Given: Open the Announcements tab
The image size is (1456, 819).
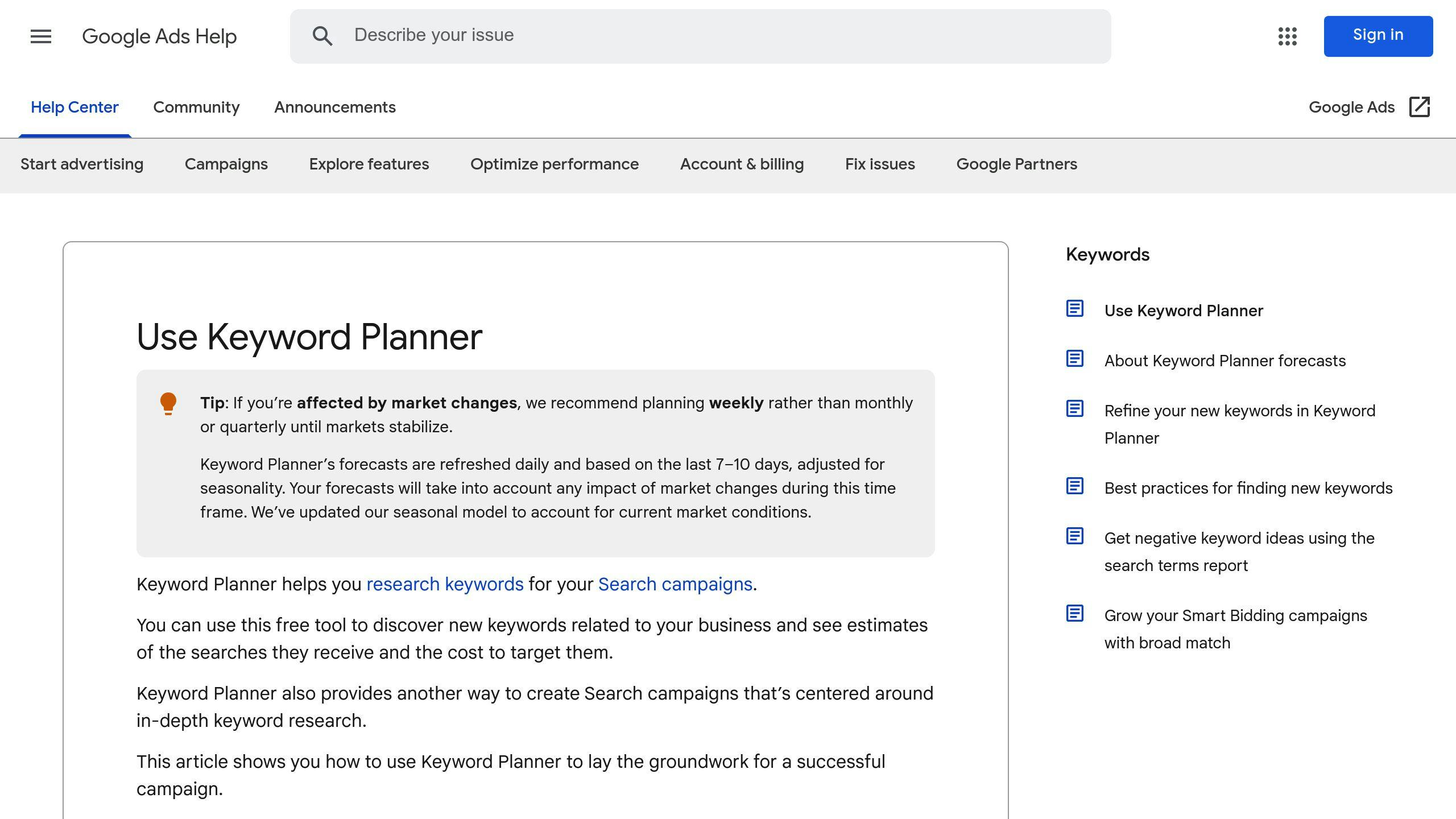Looking at the screenshot, I should coord(335,107).
